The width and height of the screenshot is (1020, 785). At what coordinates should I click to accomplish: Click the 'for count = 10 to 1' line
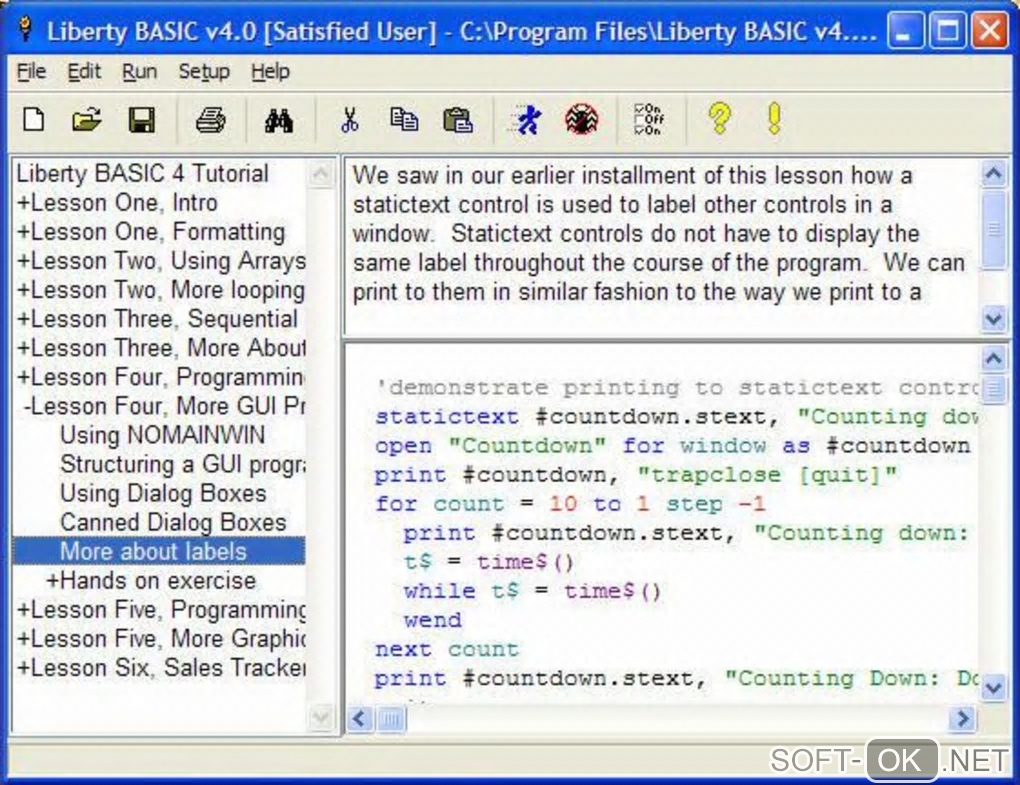pos(570,504)
